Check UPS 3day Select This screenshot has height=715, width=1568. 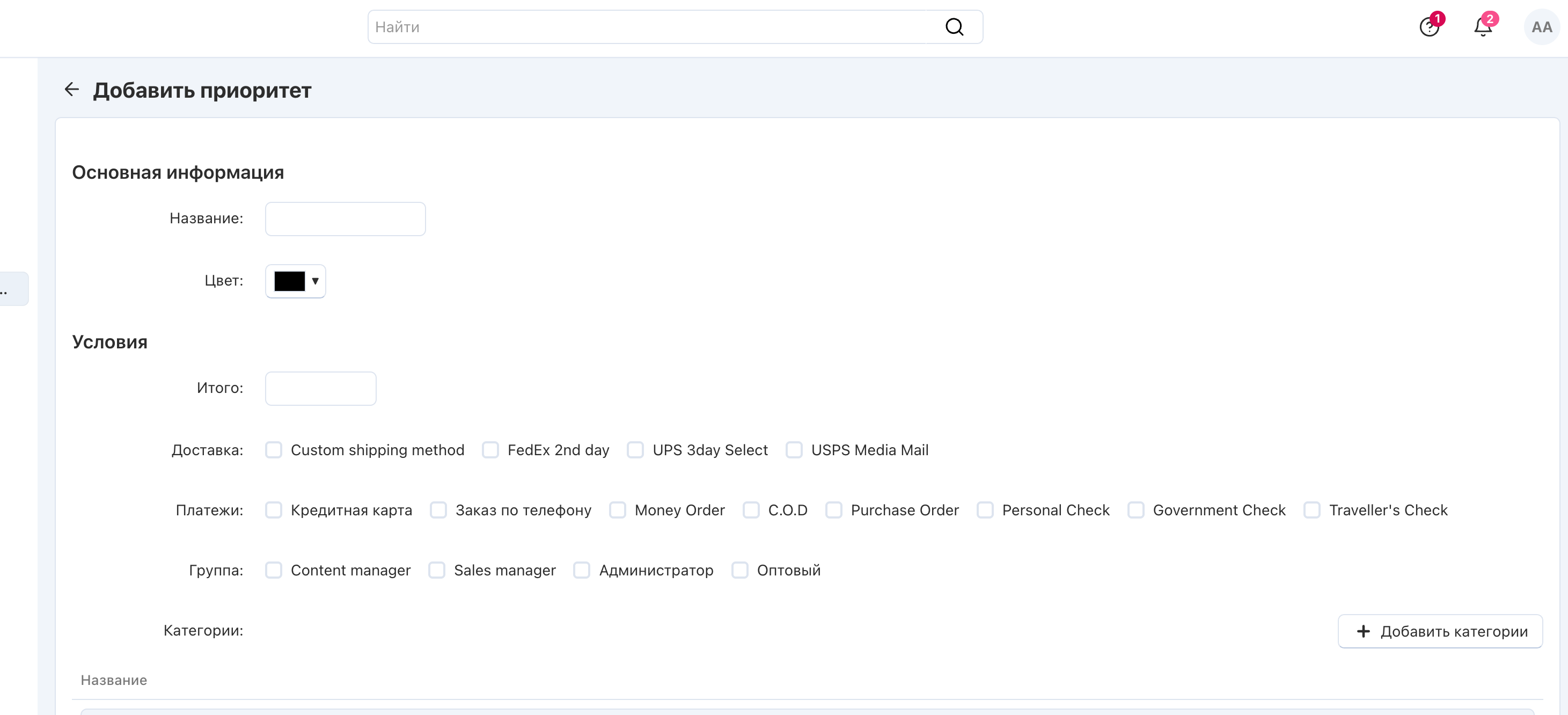tap(635, 449)
